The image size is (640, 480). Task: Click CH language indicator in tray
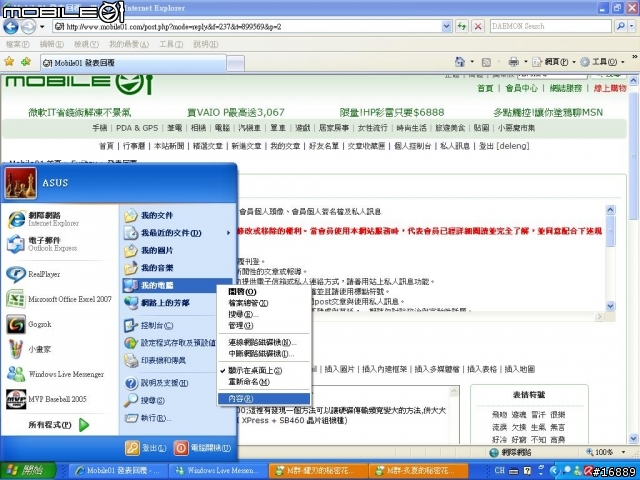coord(499,470)
